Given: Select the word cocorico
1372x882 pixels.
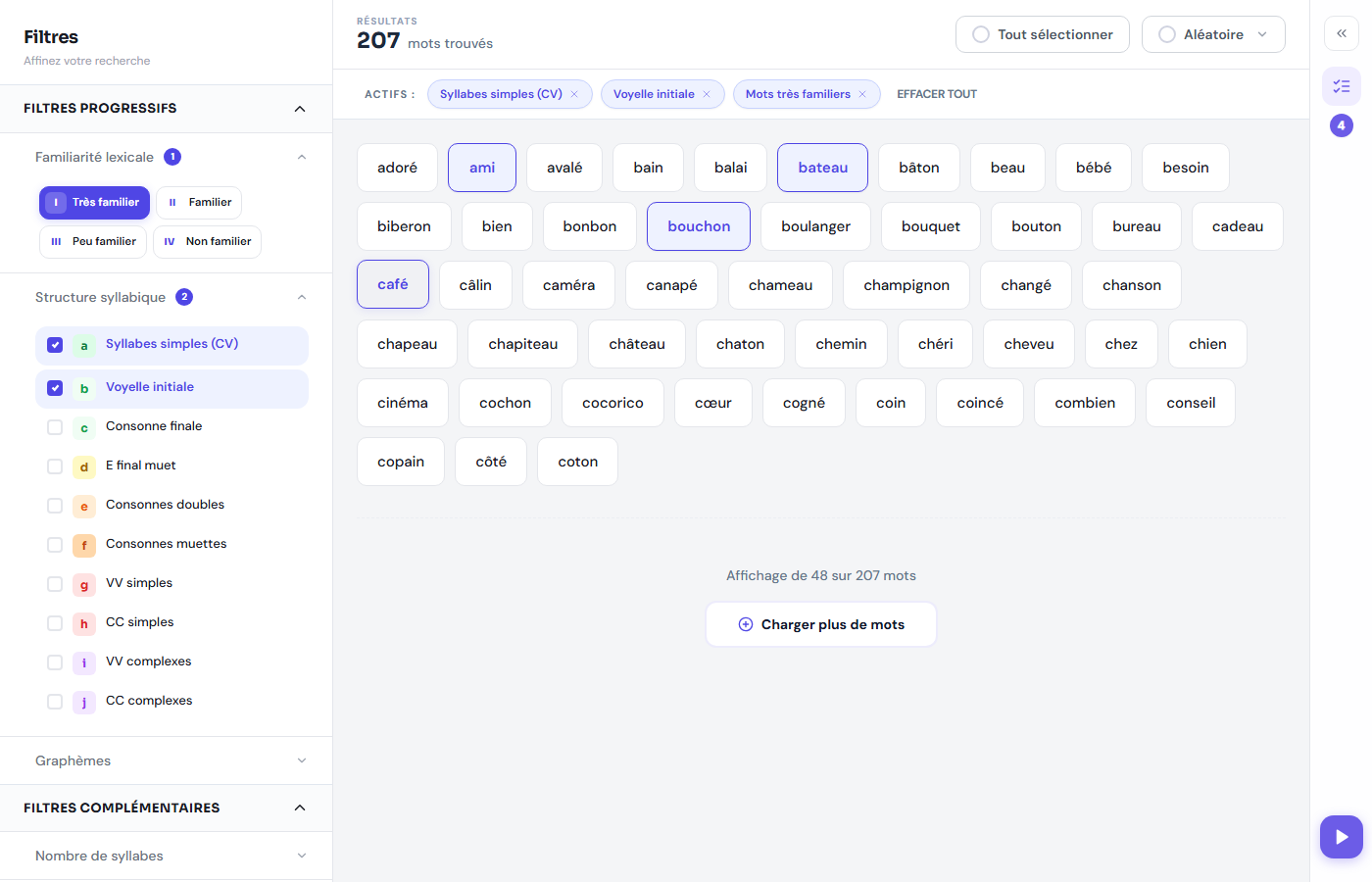Looking at the screenshot, I should pos(613,403).
